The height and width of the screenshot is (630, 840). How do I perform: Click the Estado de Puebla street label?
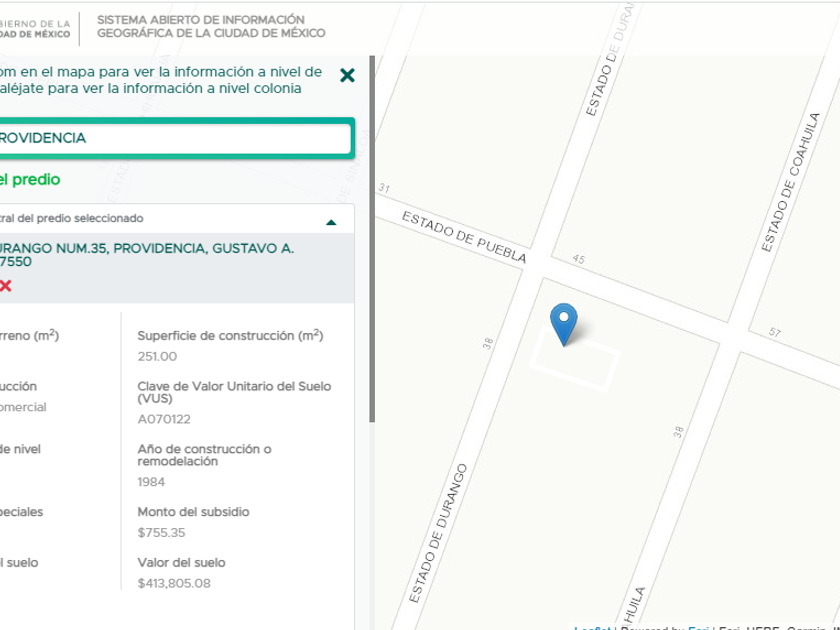(x=464, y=237)
